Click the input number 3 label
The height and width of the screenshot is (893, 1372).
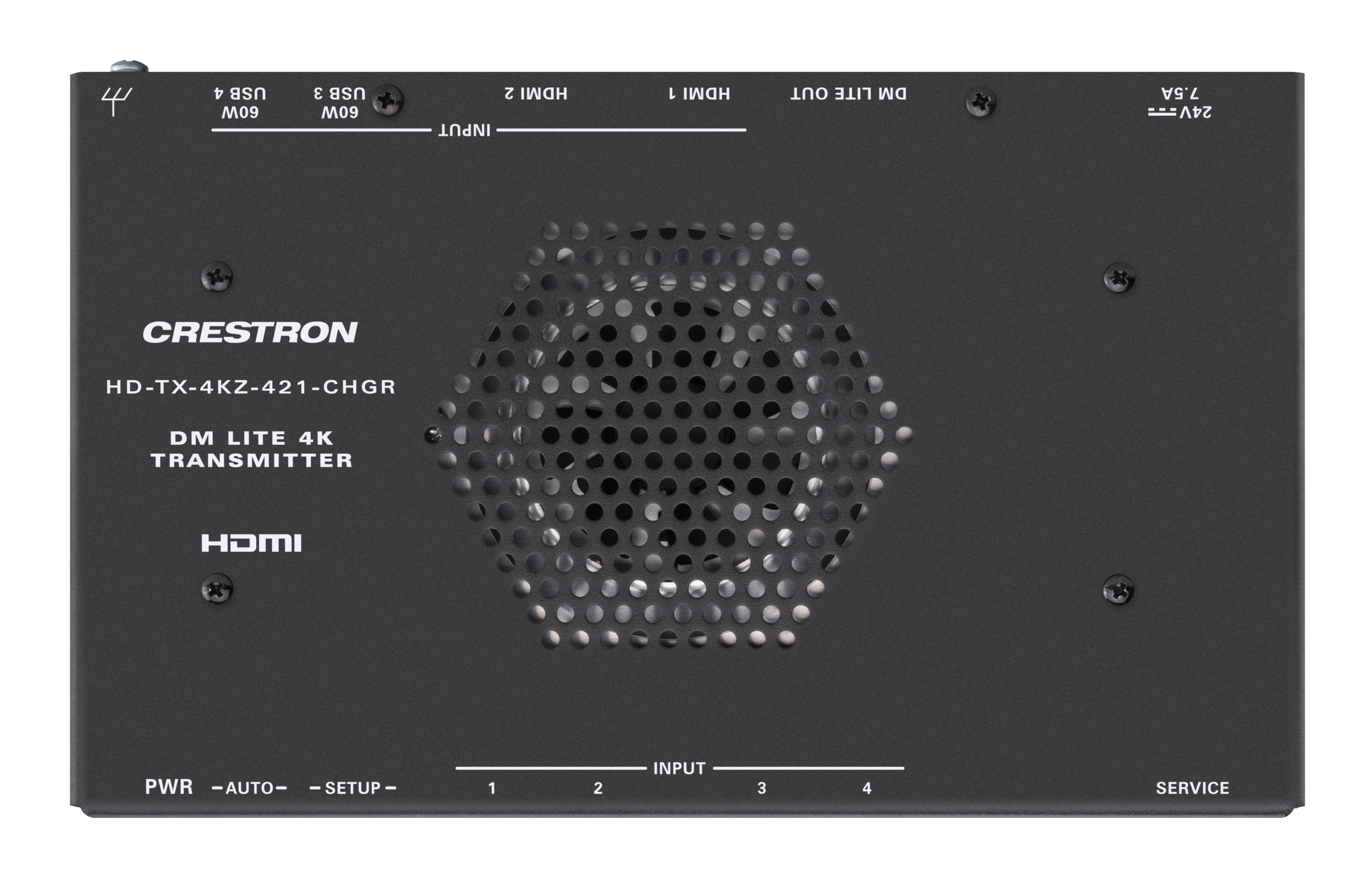pyautogui.click(x=762, y=788)
